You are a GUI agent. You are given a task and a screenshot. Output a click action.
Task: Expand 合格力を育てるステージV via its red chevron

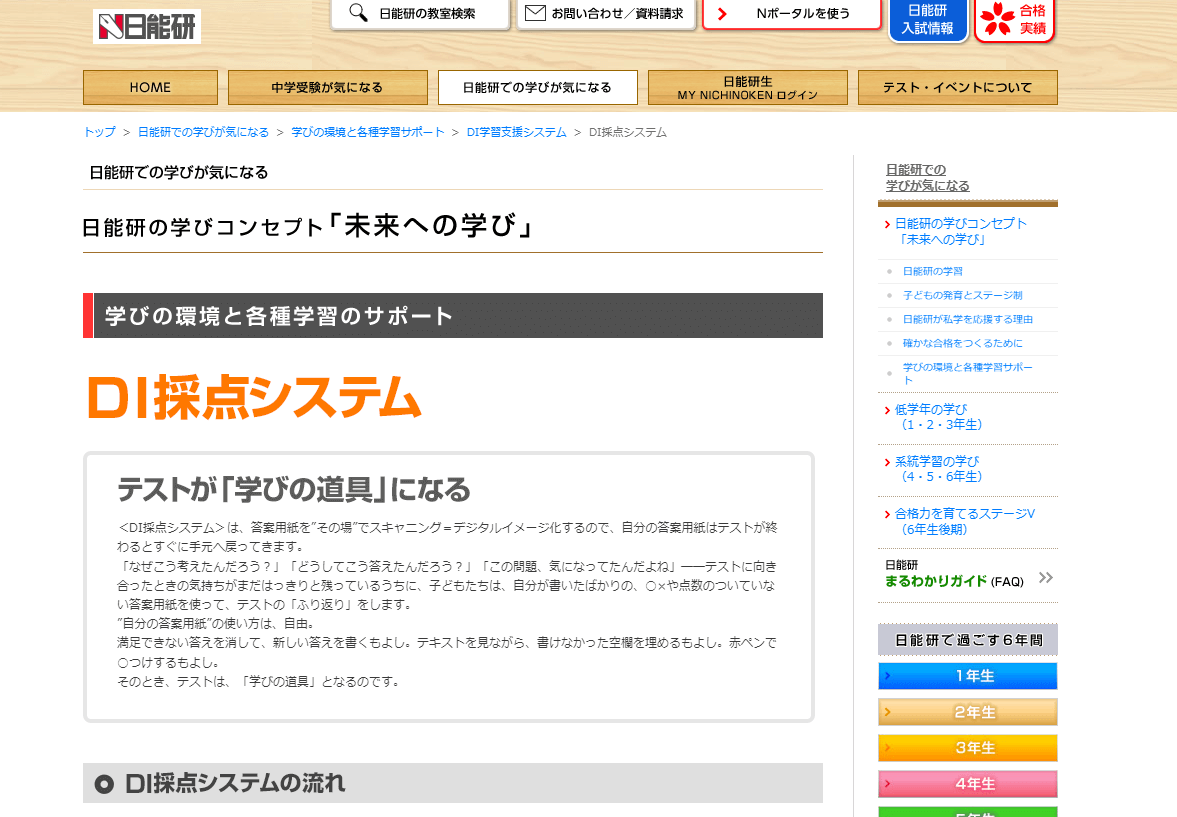887,513
